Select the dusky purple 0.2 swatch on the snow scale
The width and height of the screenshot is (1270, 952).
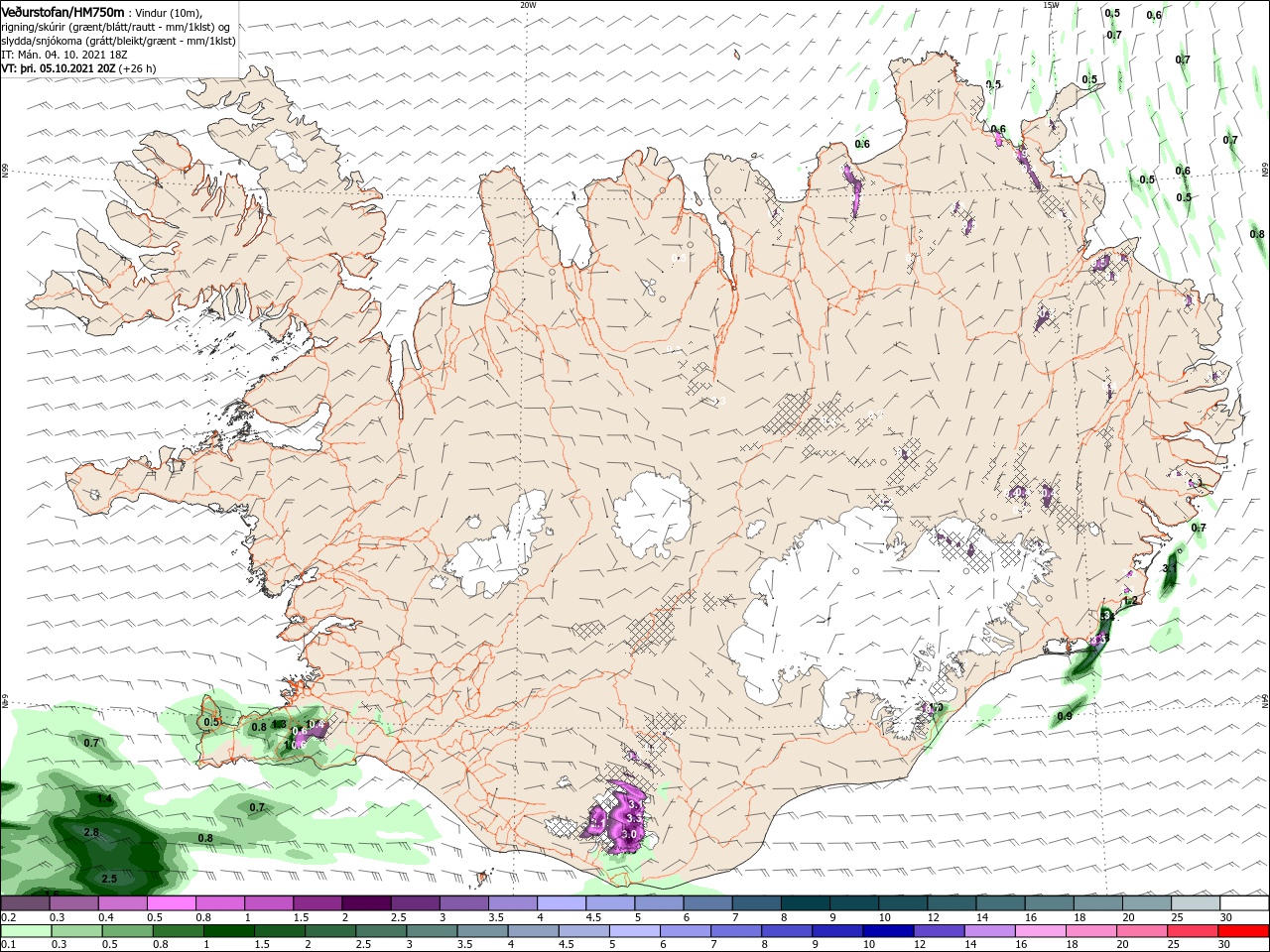point(26,903)
